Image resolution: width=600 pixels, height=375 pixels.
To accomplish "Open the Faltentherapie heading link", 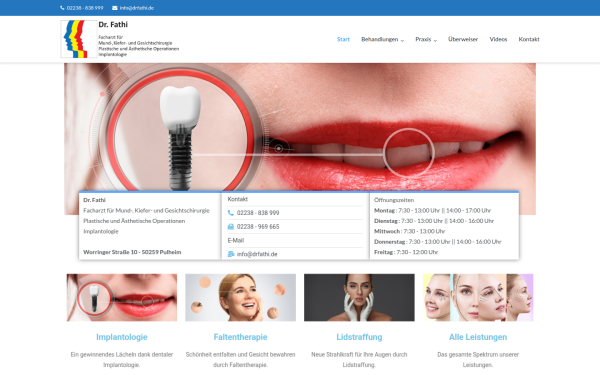I will click(240, 337).
